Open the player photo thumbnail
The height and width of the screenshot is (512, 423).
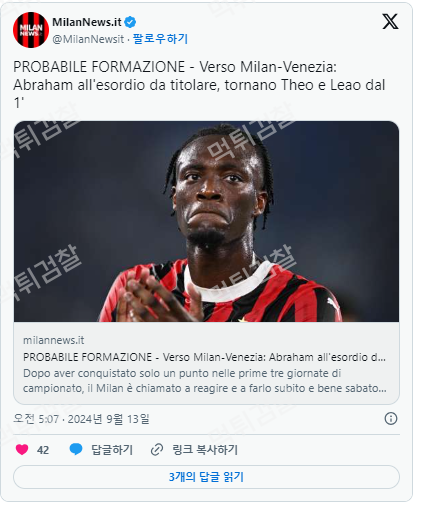pyautogui.click(x=206, y=221)
